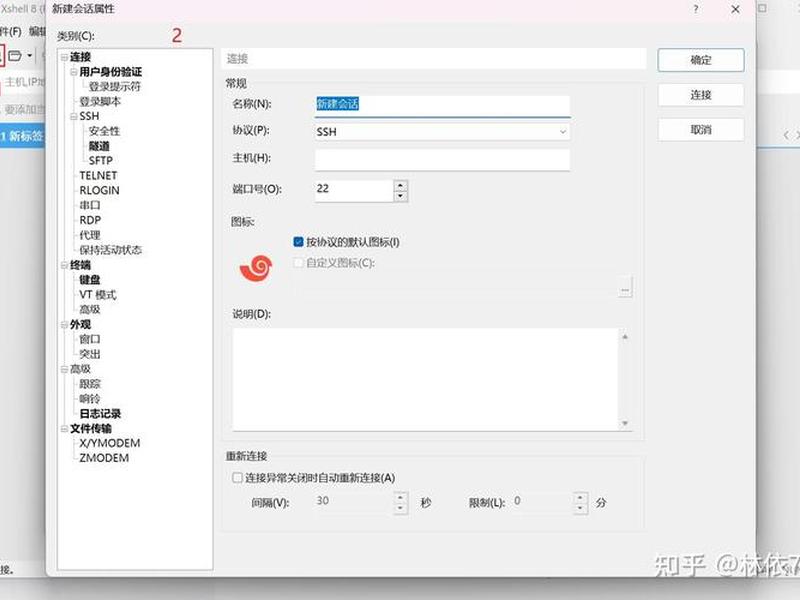Select 保持活动状态 in category tree
The width and height of the screenshot is (800, 600).
coord(110,250)
